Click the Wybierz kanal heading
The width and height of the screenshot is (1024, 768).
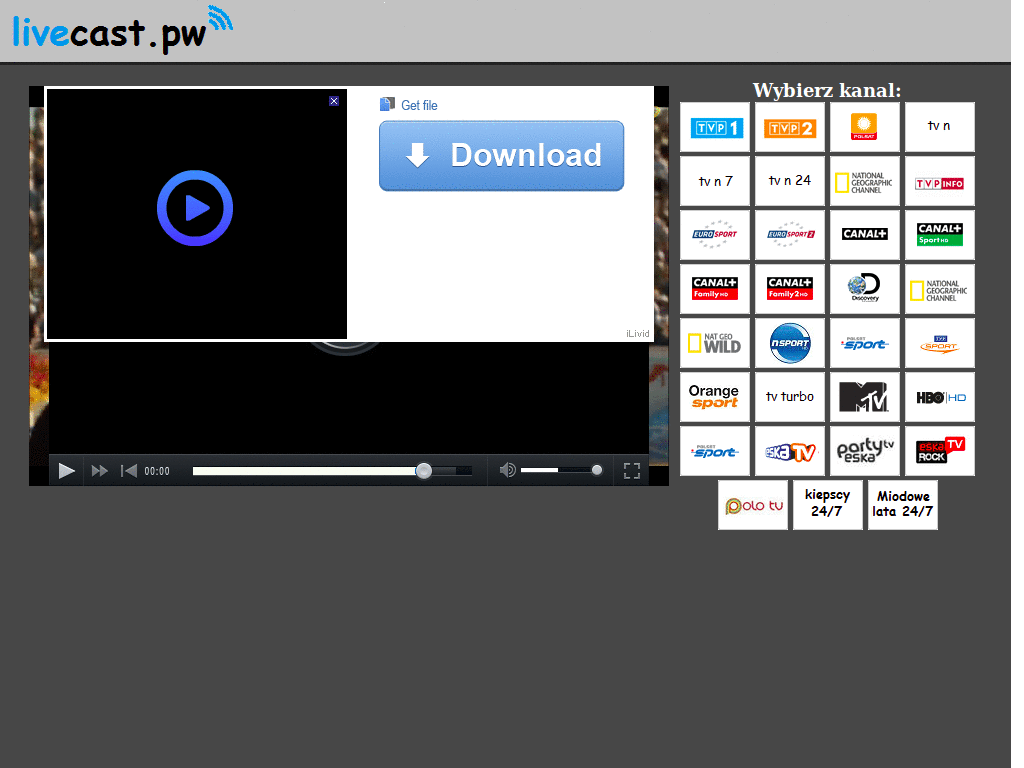point(827,90)
